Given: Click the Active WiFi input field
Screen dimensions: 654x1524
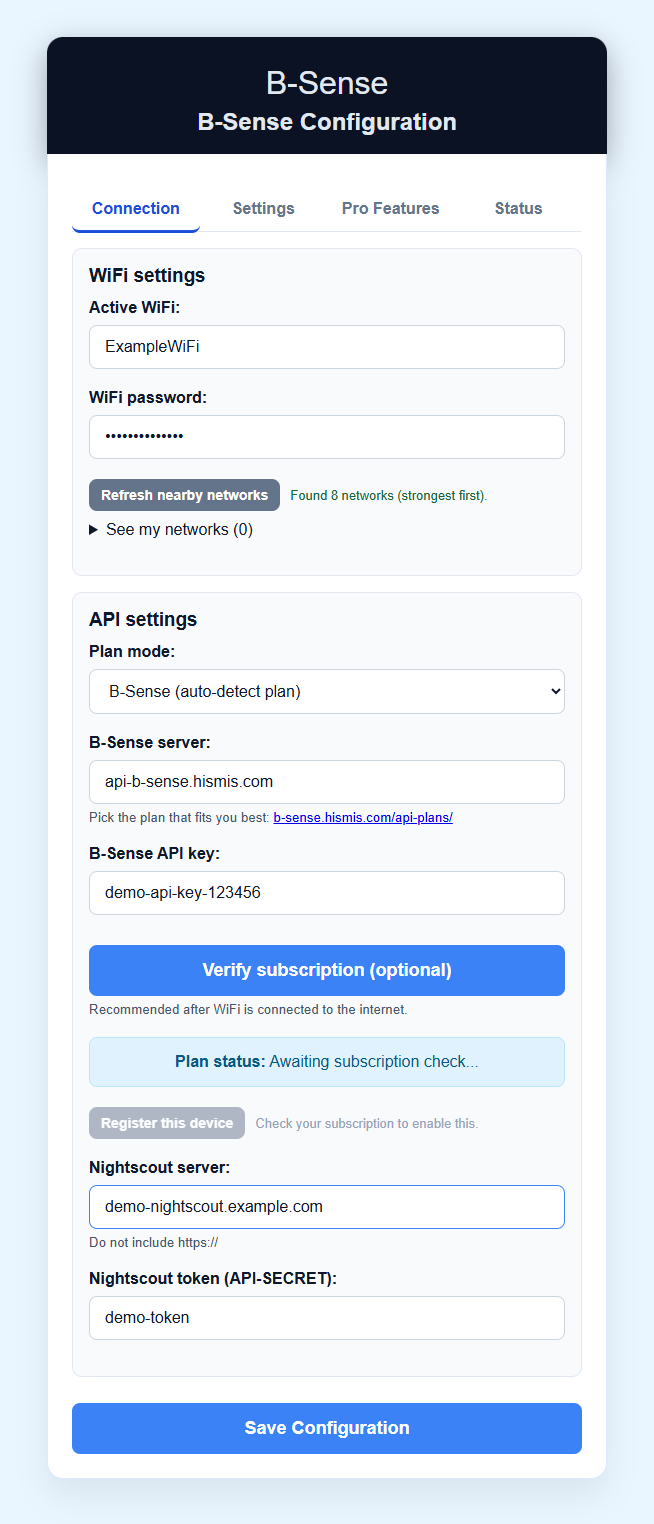Looking at the screenshot, I should (x=327, y=346).
